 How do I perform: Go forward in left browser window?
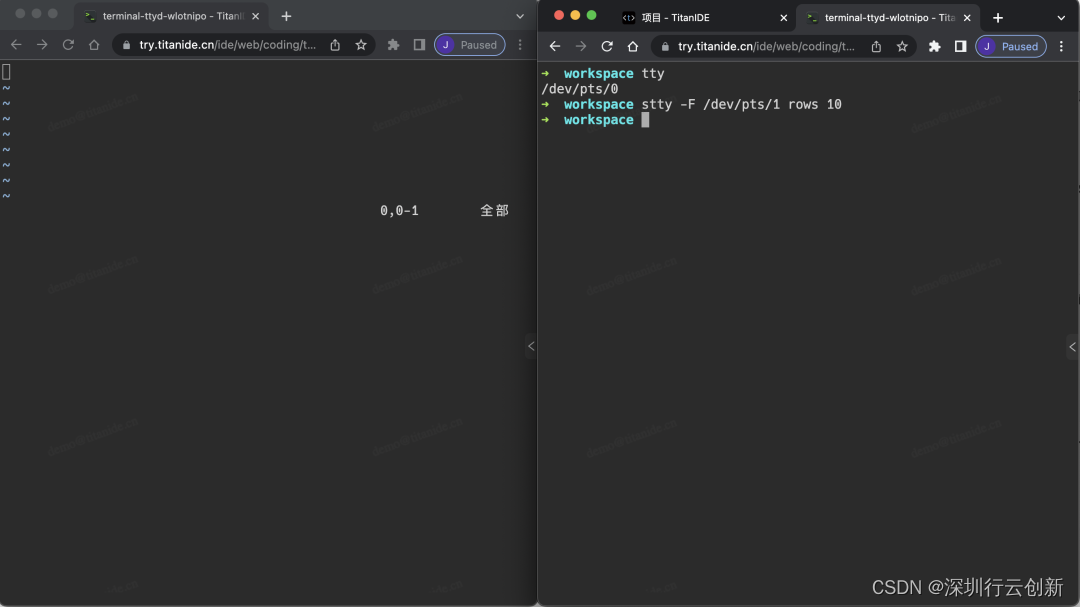[42, 45]
